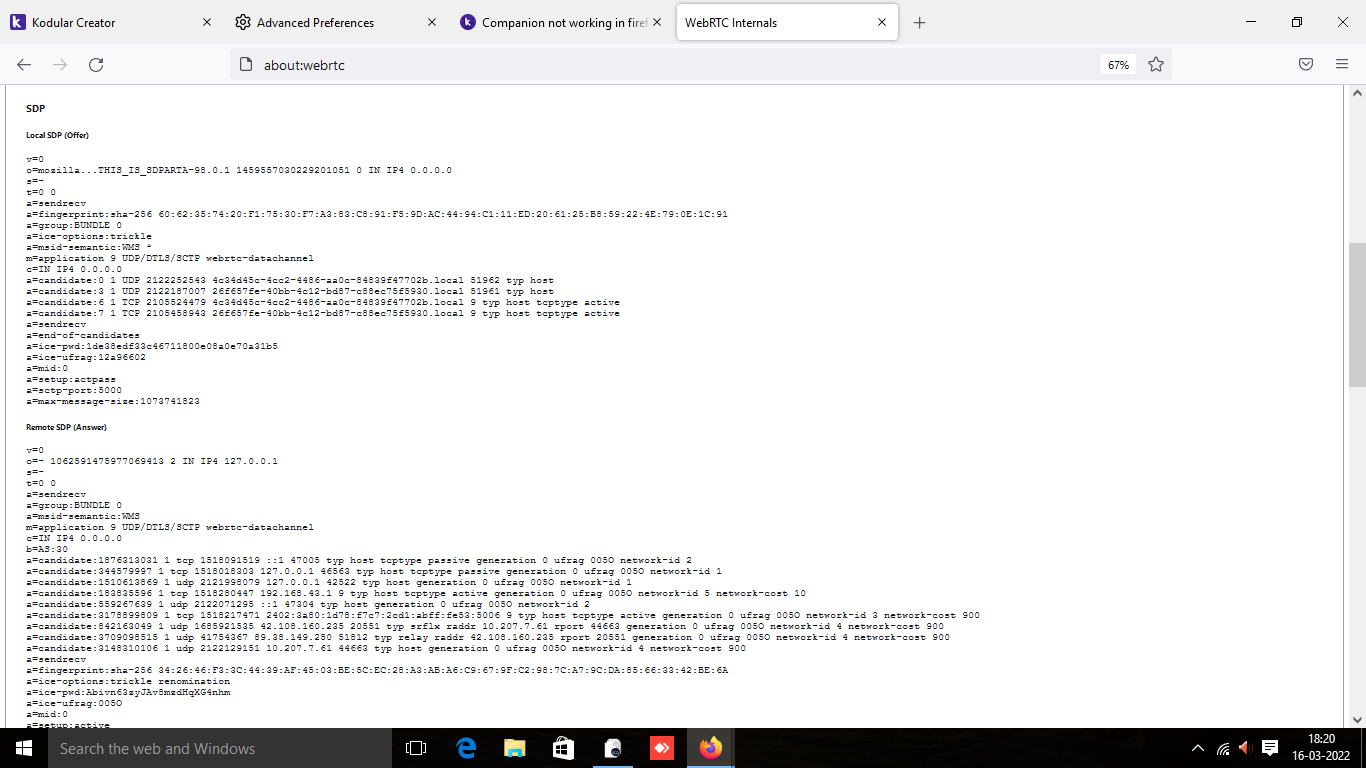Click the volume speaker tray icon
Viewport: 1366px width, 768px height.
point(1246,748)
